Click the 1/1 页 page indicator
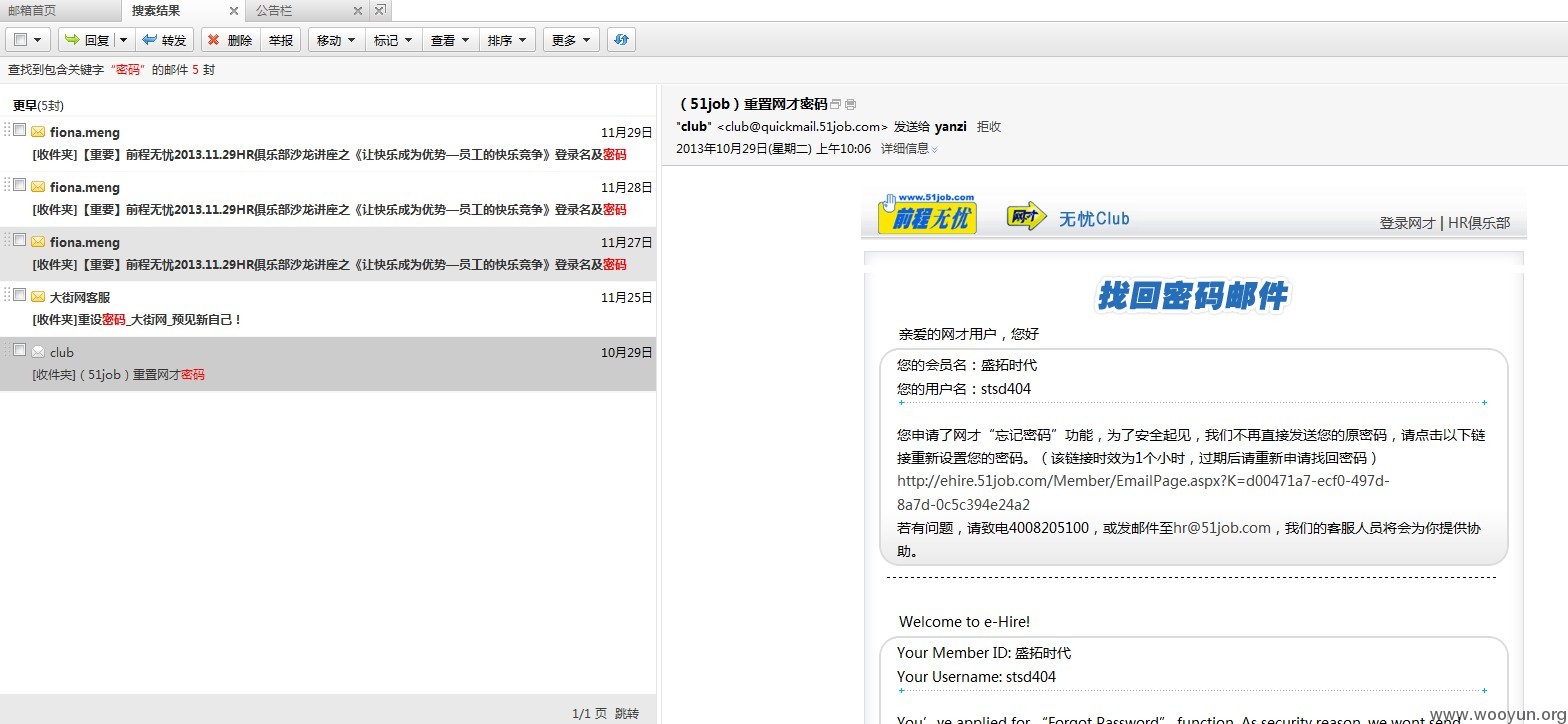The image size is (1568, 724). click(x=589, y=714)
